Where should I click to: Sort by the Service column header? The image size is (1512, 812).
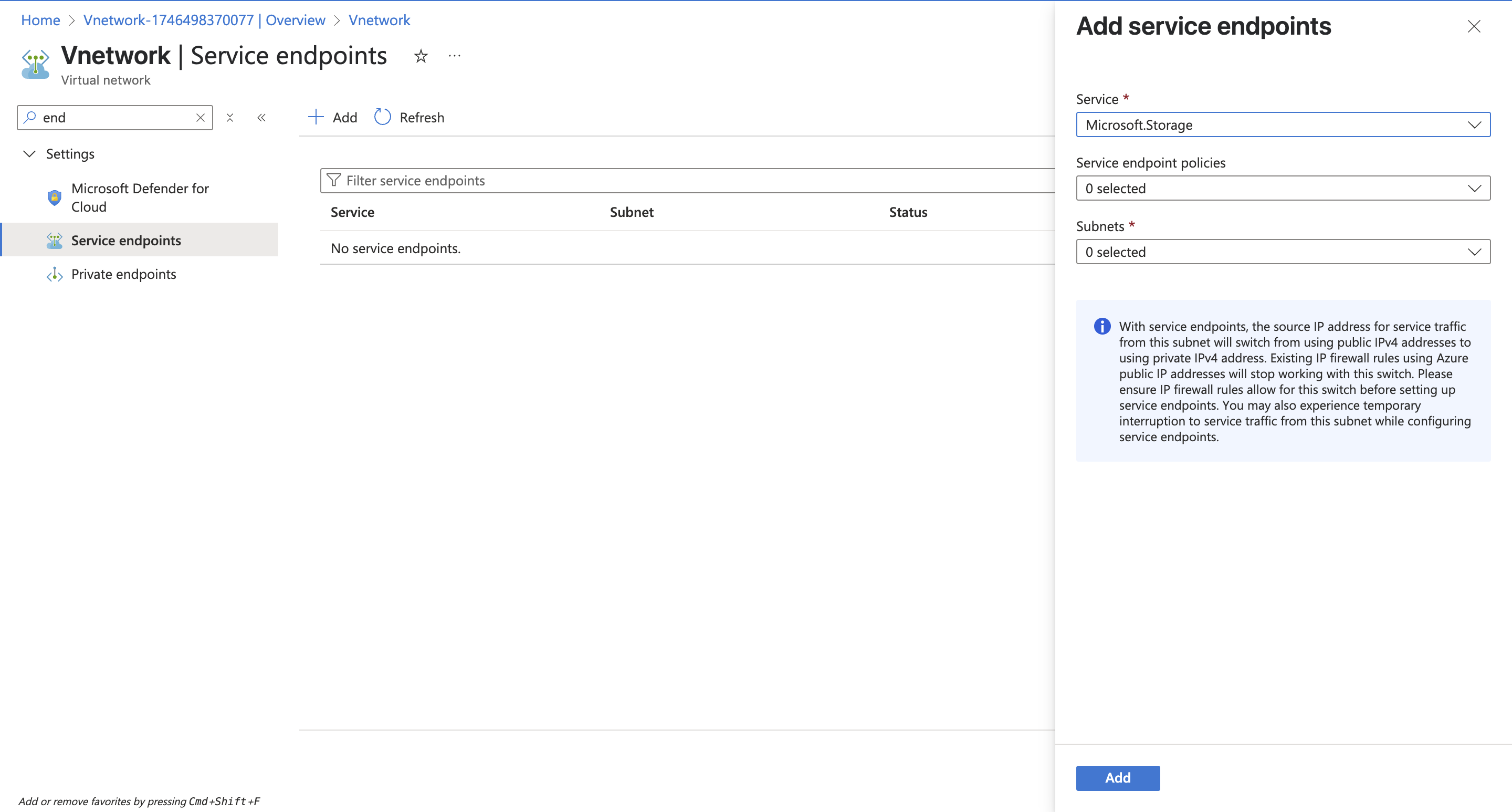tap(352, 212)
